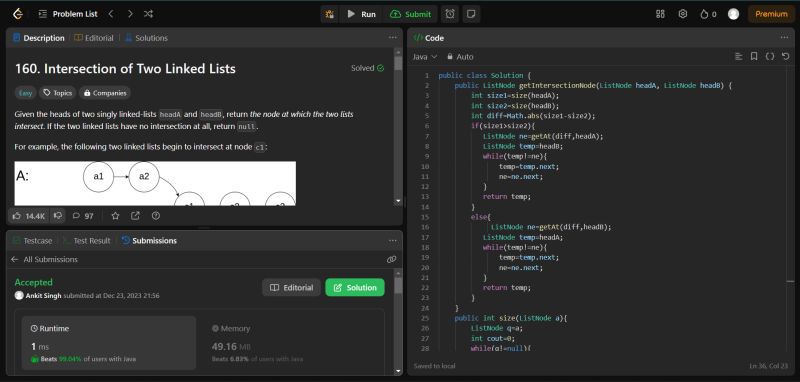The image size is (800, 382).
Task: Open the settings gear icon
Action: point(683,14)
